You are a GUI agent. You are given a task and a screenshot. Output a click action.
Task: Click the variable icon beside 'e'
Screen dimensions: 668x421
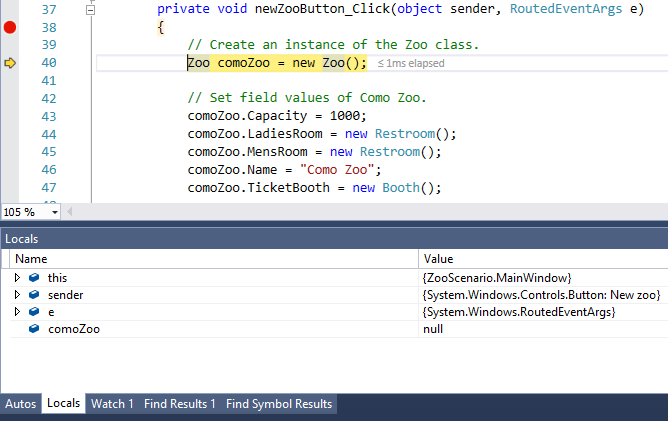point(34,312)
